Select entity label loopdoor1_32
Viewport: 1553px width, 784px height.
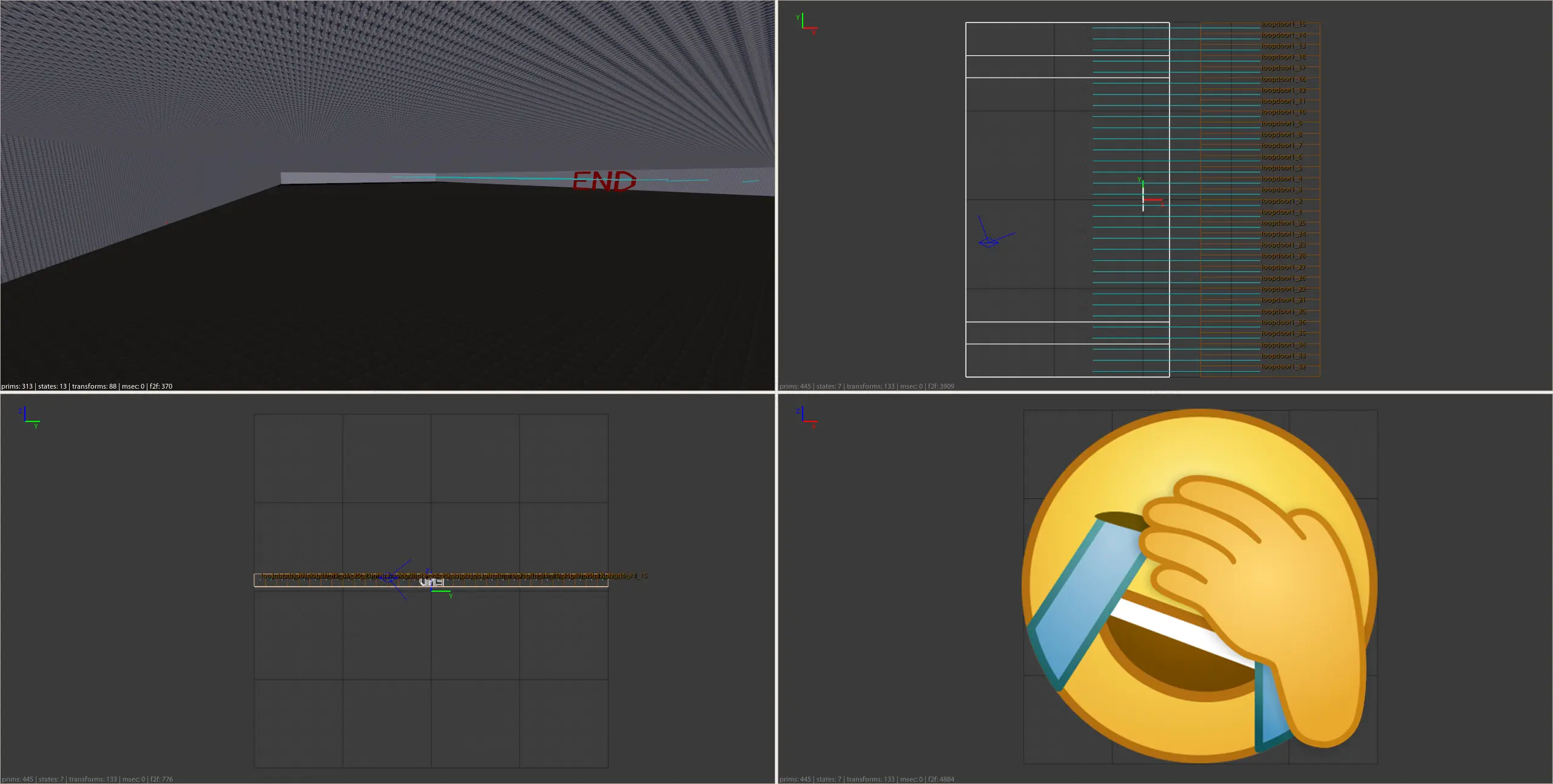(1283, 367)
